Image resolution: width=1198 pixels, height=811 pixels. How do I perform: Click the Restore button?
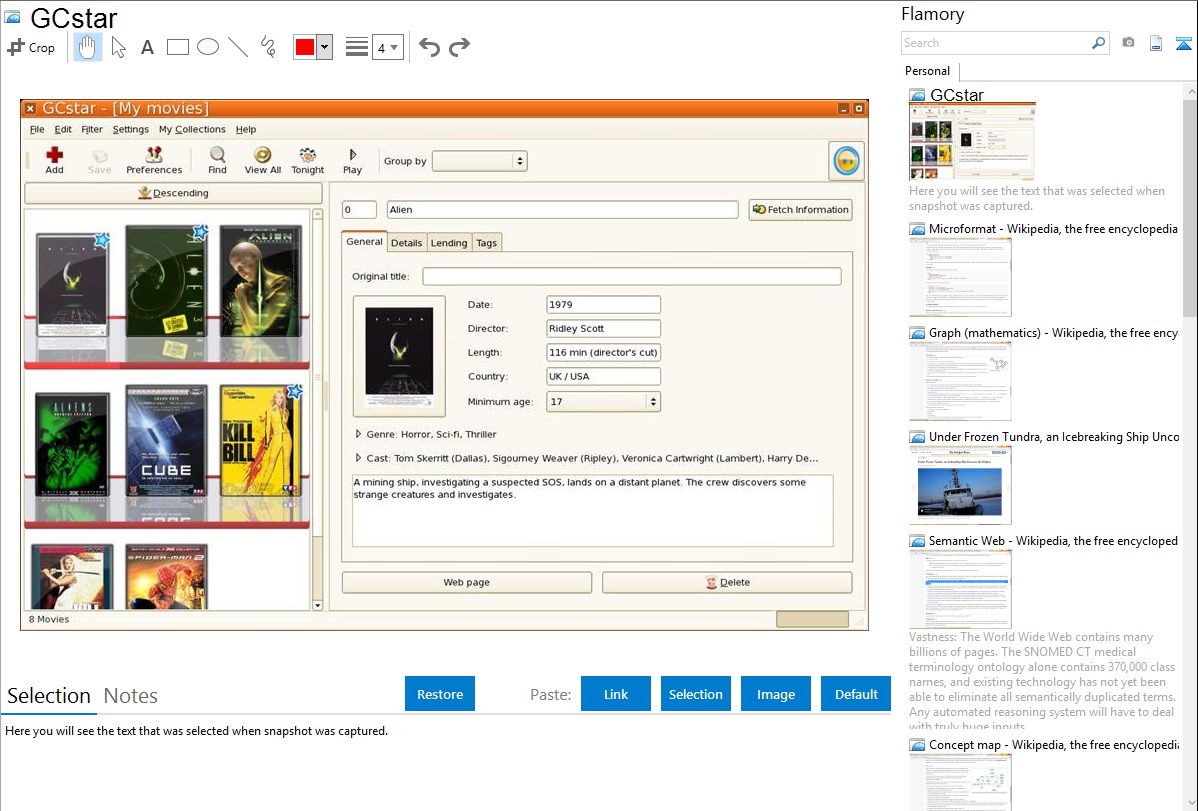(440, 694)
